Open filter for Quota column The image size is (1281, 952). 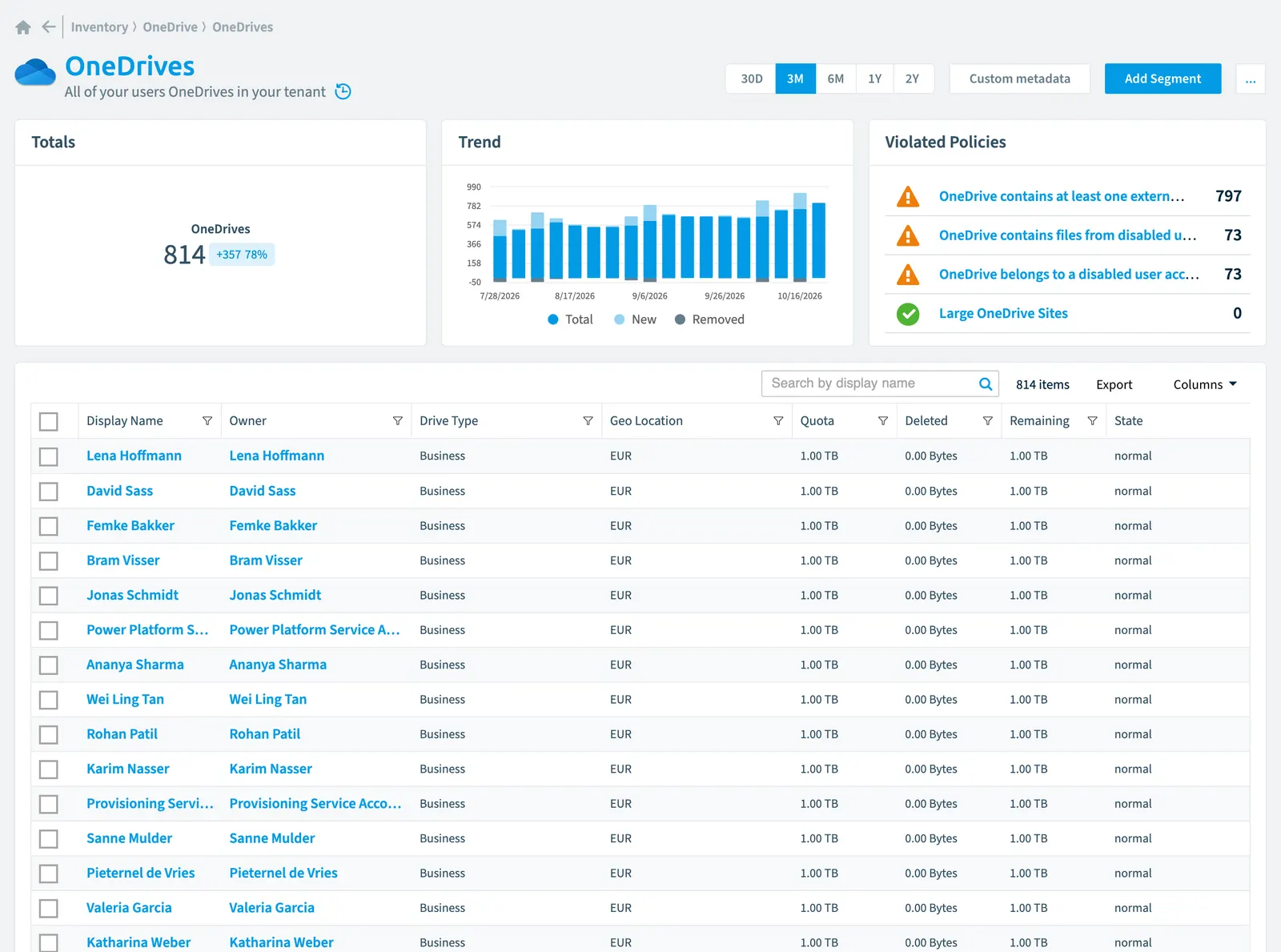[883, 421]
